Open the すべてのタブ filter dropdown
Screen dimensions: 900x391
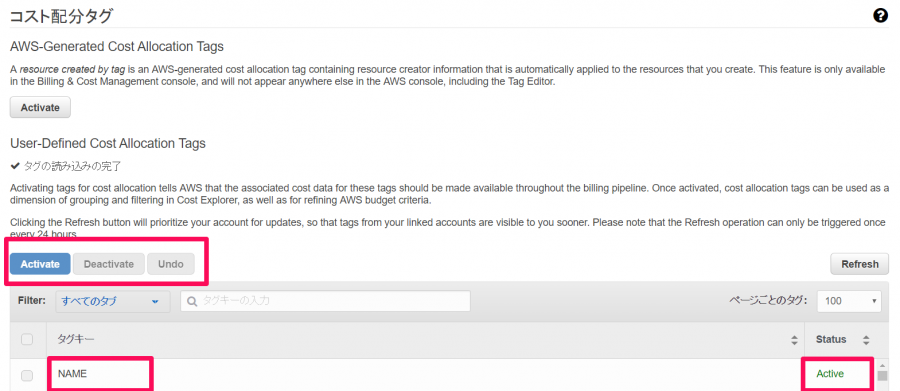click(x=112, y=301)
